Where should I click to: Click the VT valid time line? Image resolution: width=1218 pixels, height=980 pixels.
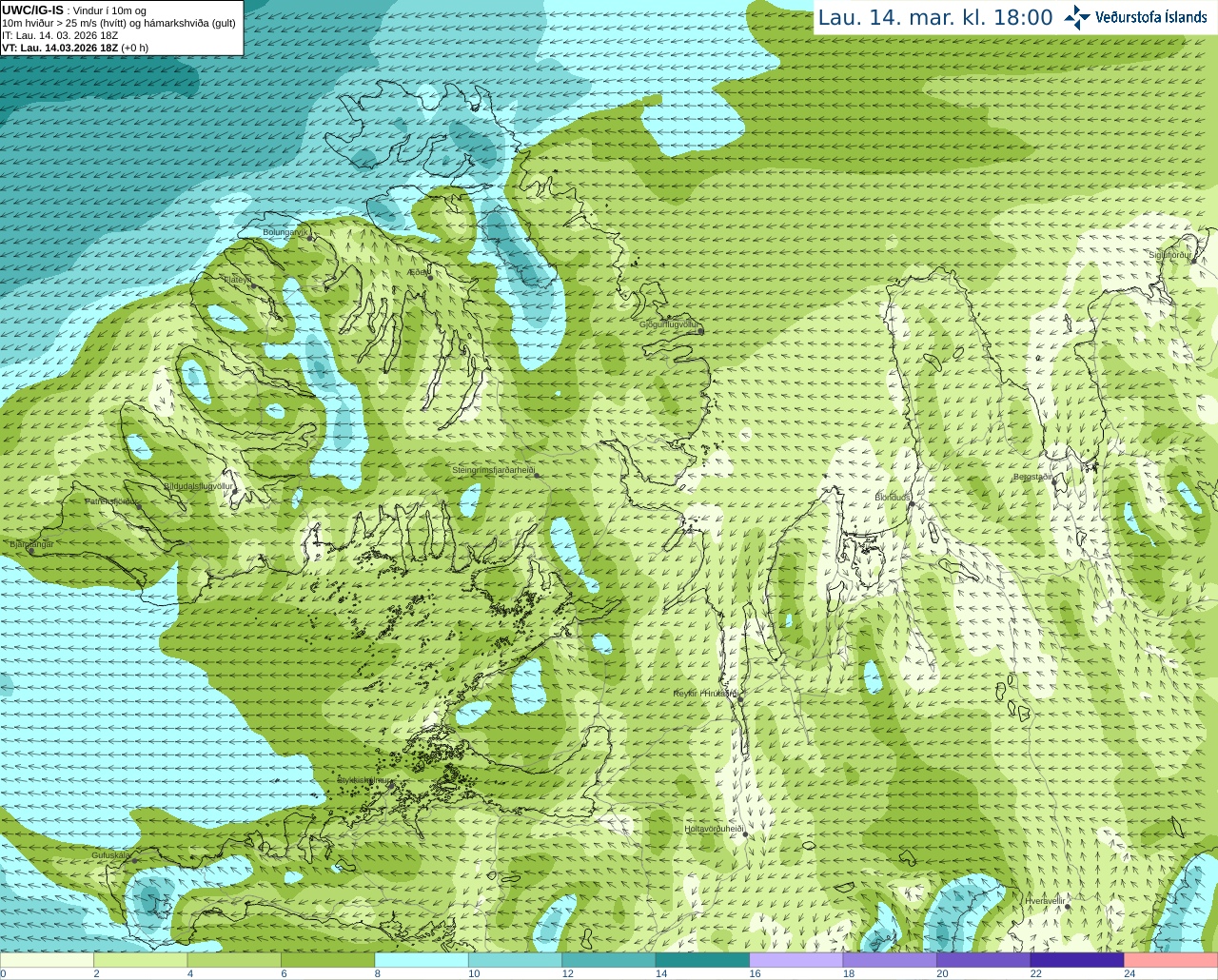(x=75, y=48)
